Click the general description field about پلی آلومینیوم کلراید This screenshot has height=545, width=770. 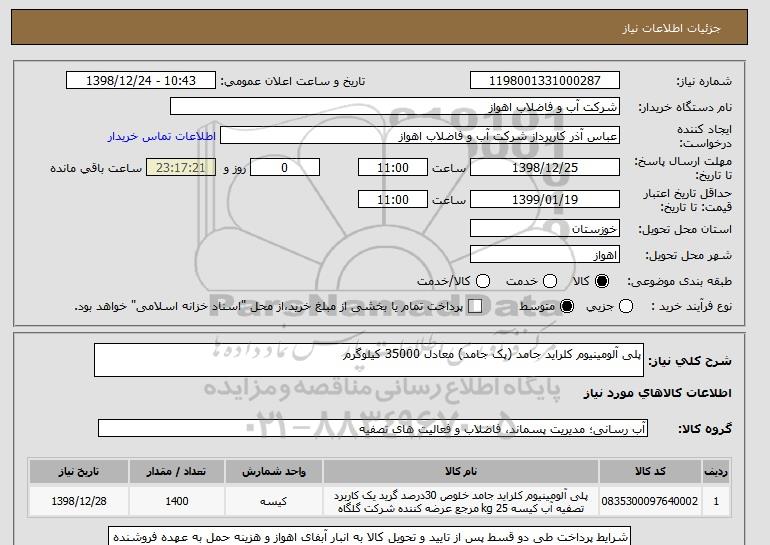point(369,360)
